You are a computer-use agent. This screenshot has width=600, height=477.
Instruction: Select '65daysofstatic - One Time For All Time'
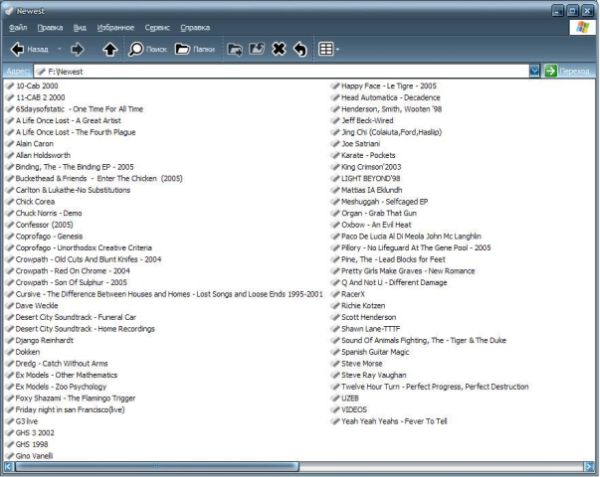[79, 109]
